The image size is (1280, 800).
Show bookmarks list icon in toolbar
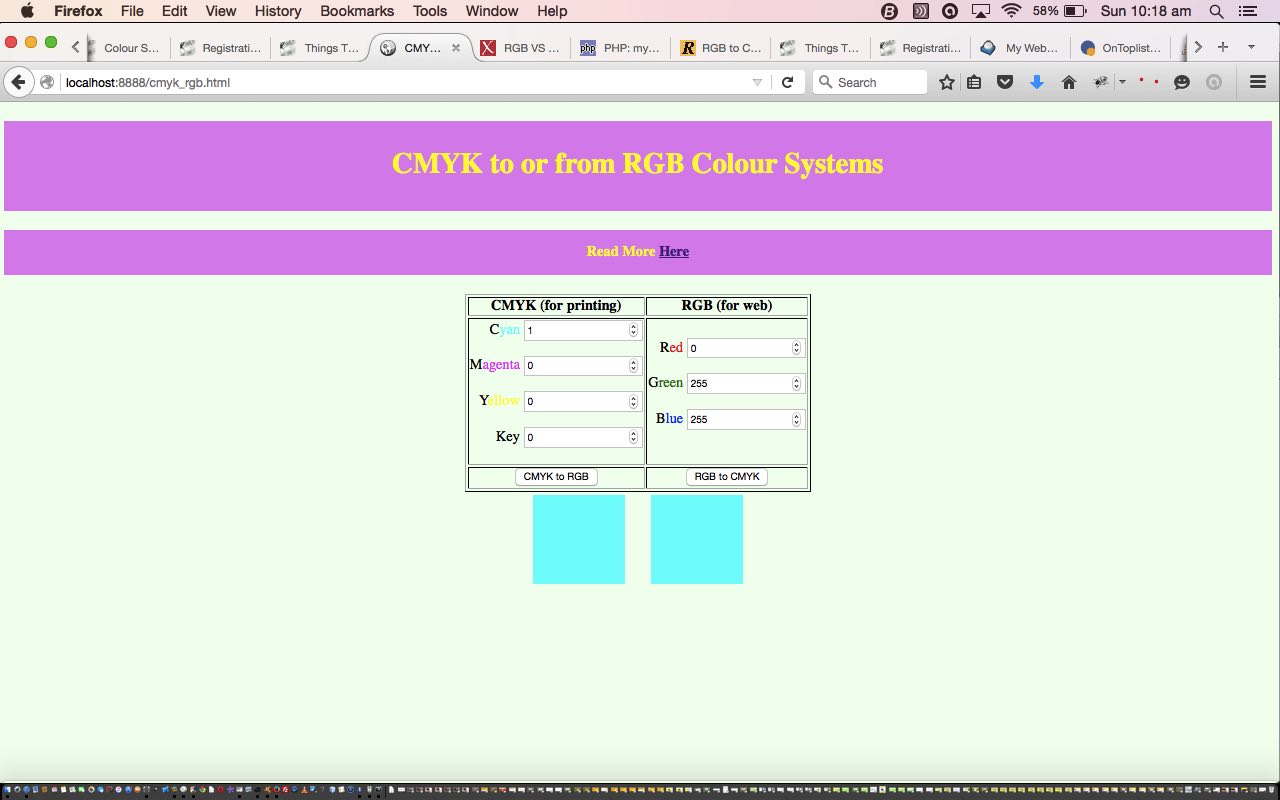[x=974, y=82]
